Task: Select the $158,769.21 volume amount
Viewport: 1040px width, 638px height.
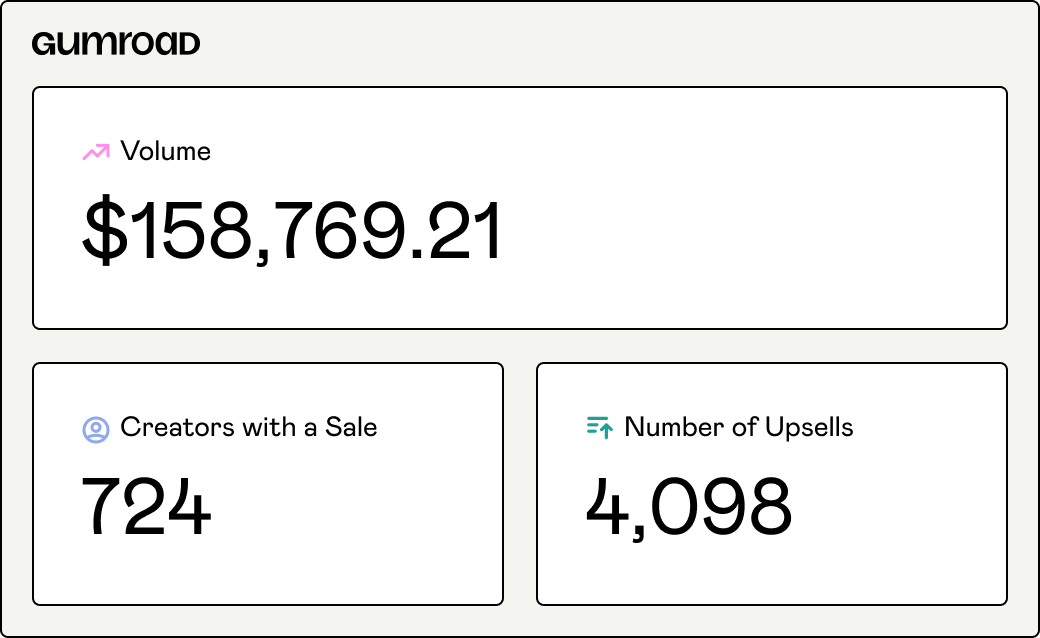Action: coord(292,231)
